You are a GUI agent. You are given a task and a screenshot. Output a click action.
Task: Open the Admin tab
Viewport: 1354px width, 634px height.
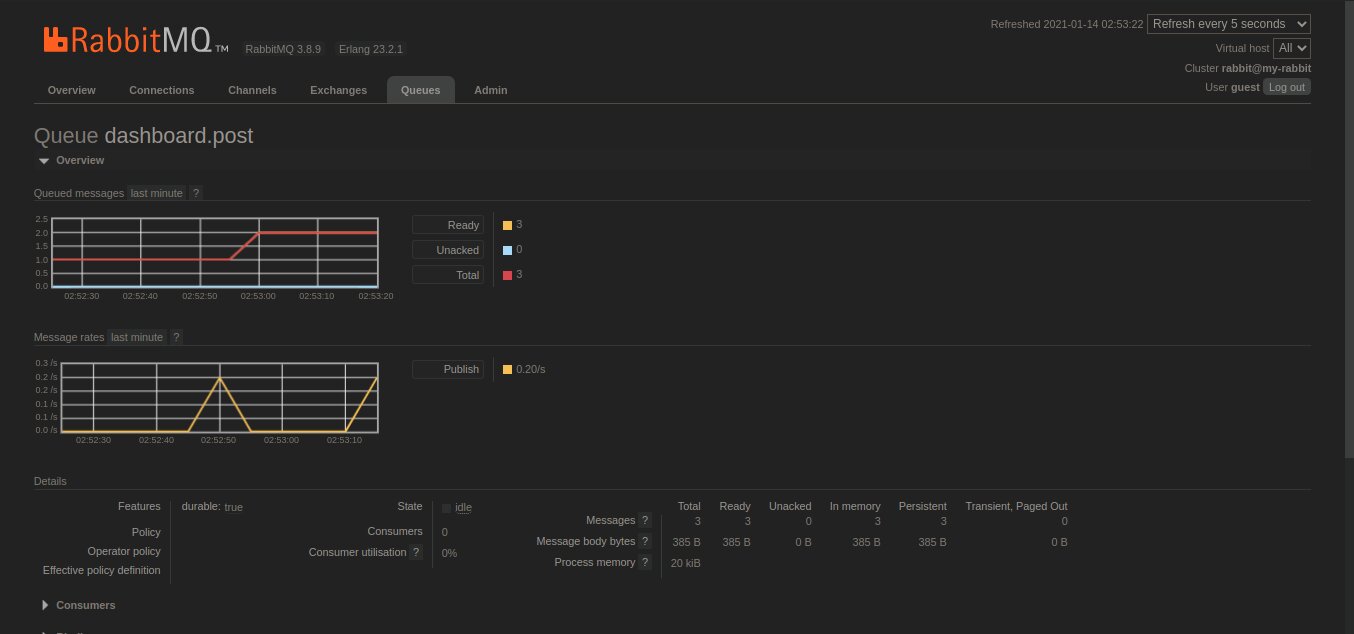coord(490,90)
